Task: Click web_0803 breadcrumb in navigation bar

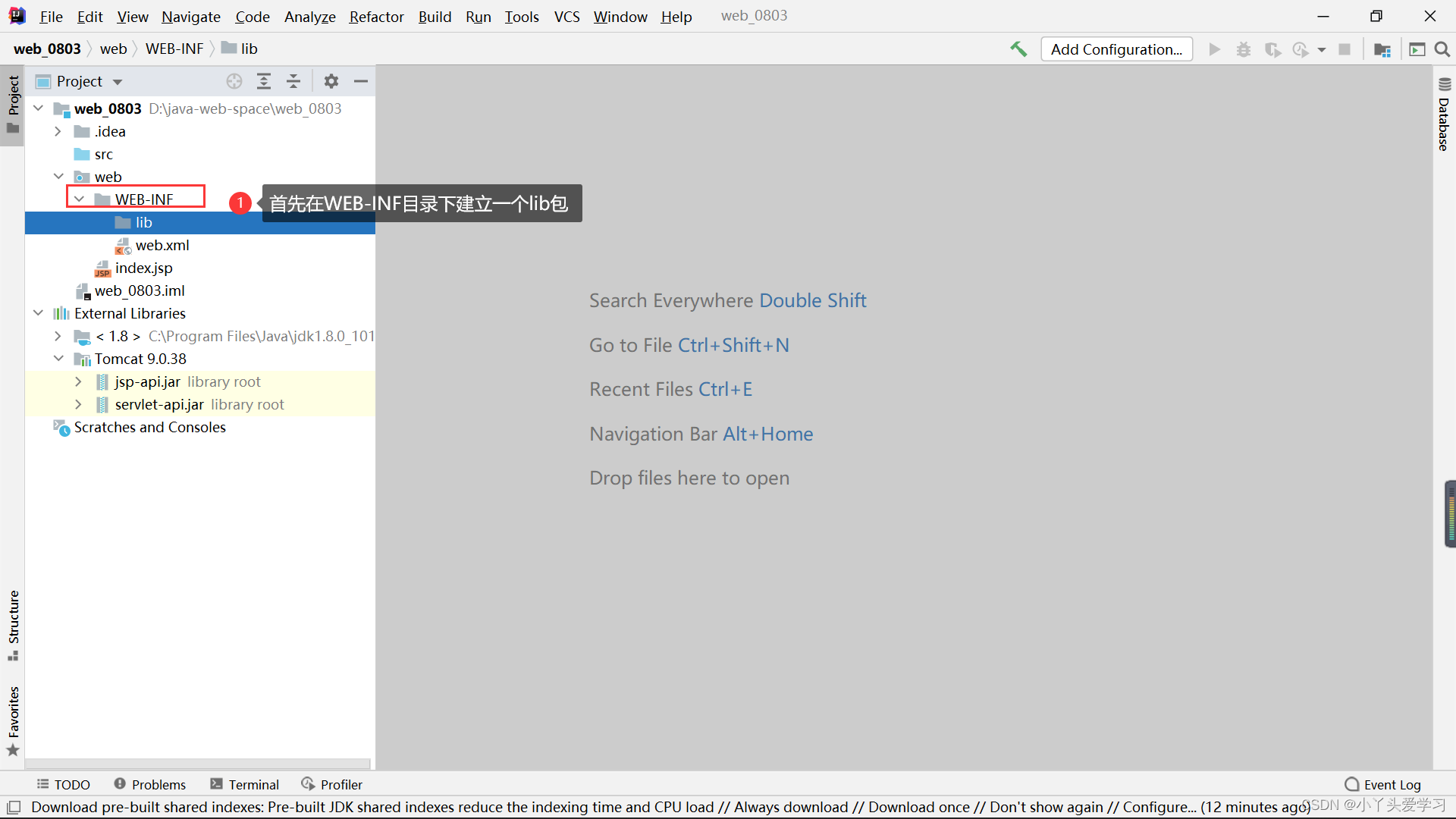Action: (x=47, y=49)
